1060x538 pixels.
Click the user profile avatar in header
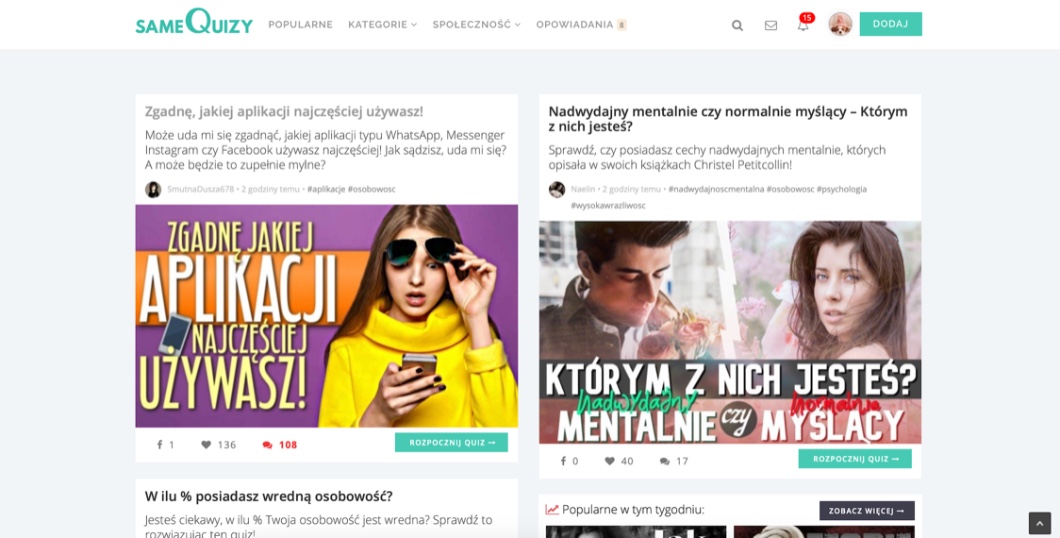pyautogui.click(x=840, y=24)
